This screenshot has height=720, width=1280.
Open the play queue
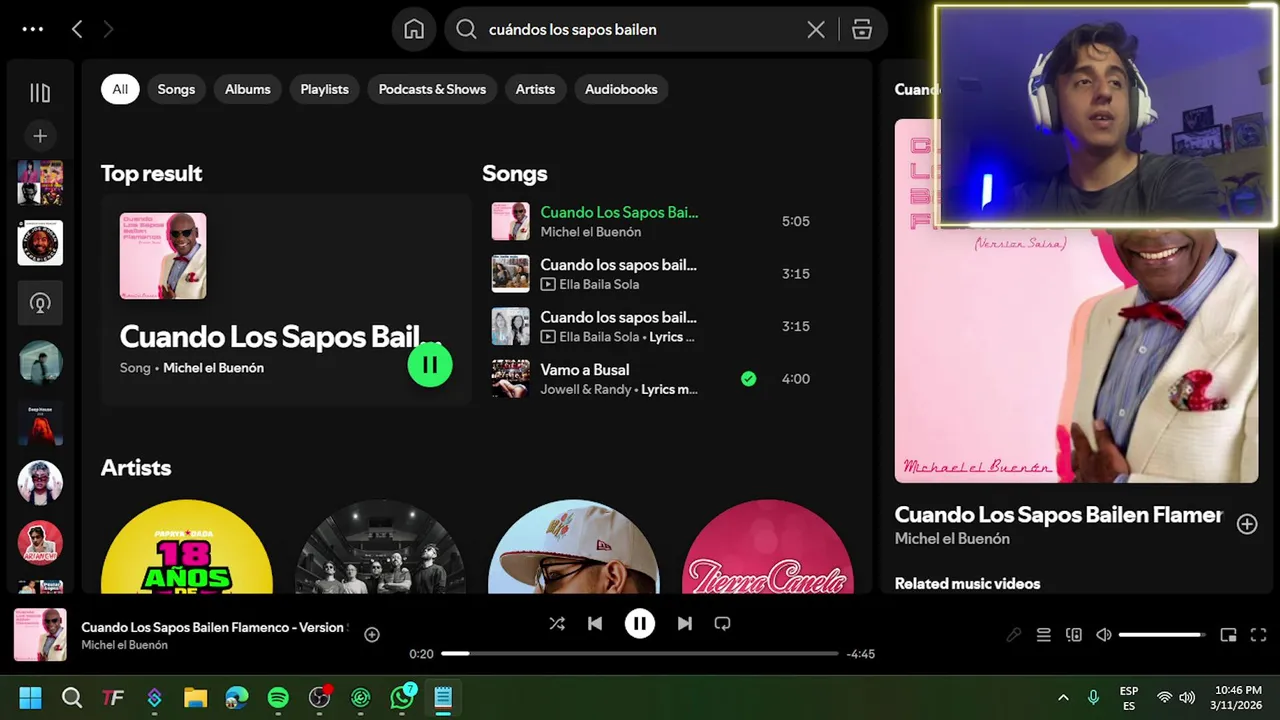(x=1043, y=635)
